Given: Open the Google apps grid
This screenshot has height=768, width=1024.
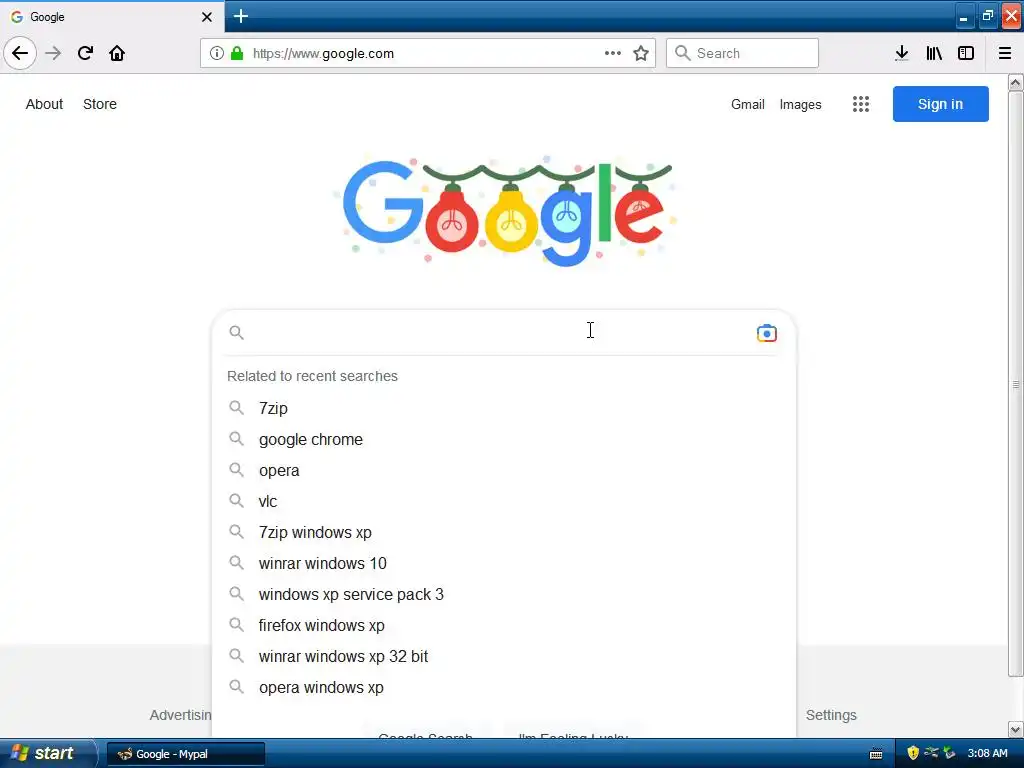Looking at the screenshot, I should [861, 104].
